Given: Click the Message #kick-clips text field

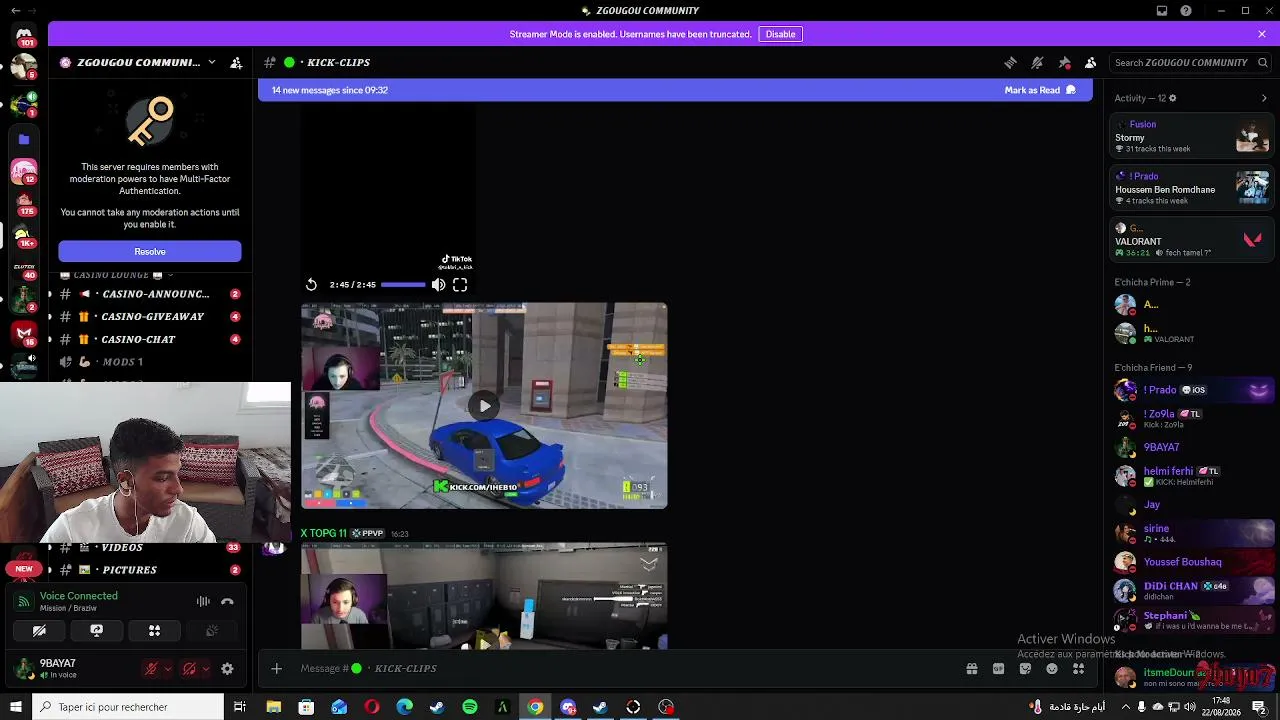Looking at the screenshot, I should 620,668.
